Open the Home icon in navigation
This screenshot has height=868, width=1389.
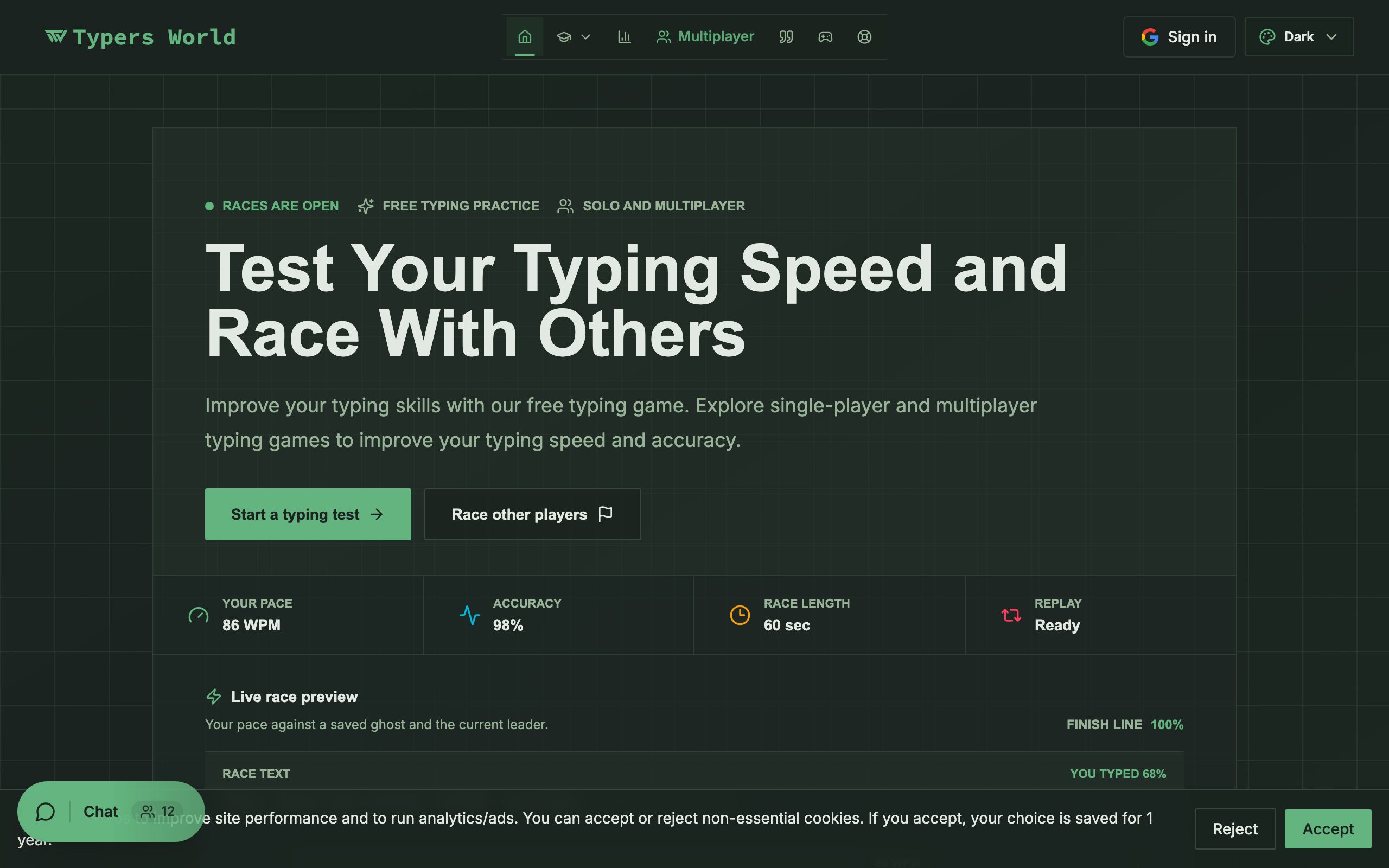[x=525, y=37]
